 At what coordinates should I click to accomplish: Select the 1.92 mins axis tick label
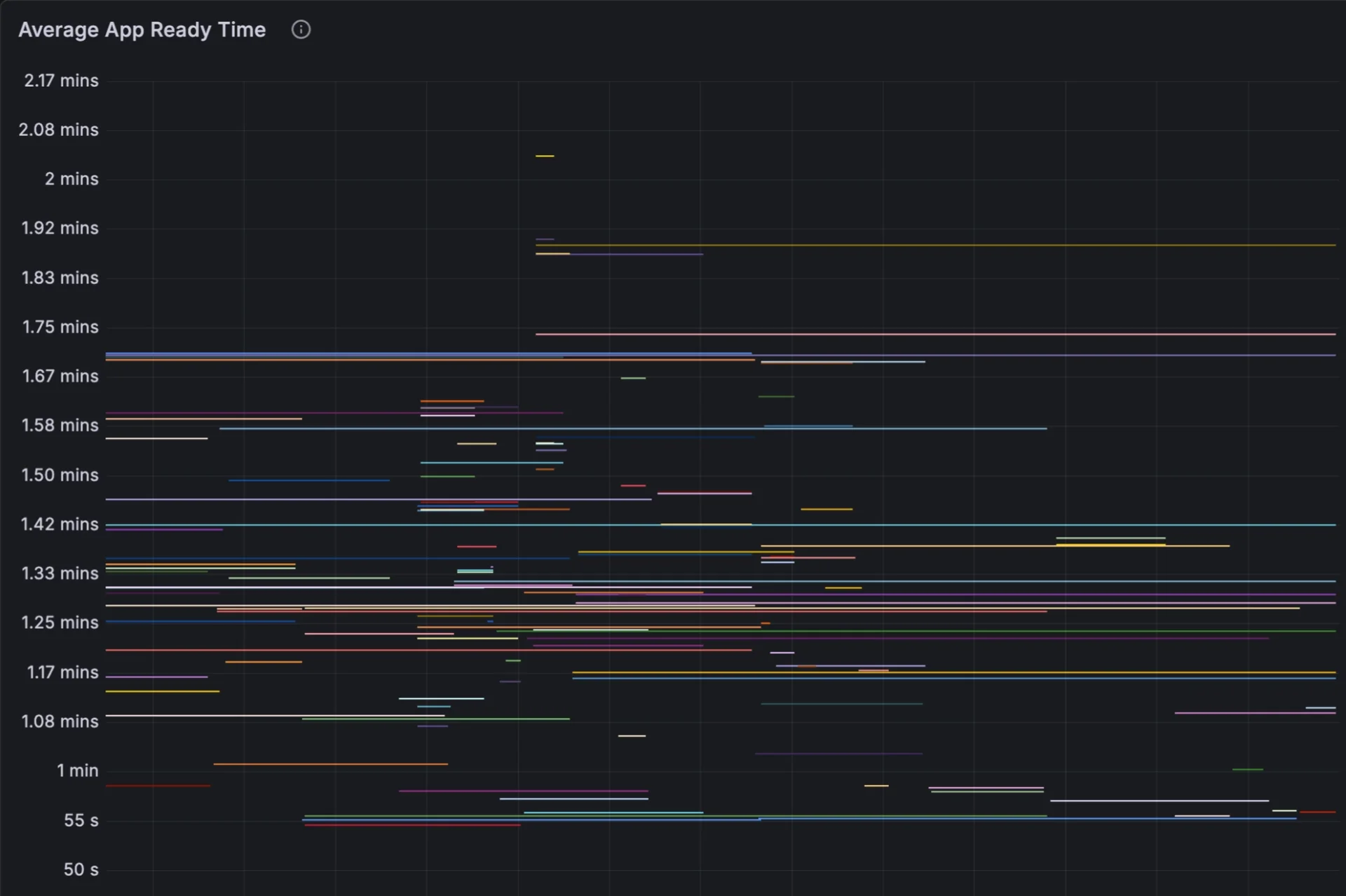pos(60,228)
